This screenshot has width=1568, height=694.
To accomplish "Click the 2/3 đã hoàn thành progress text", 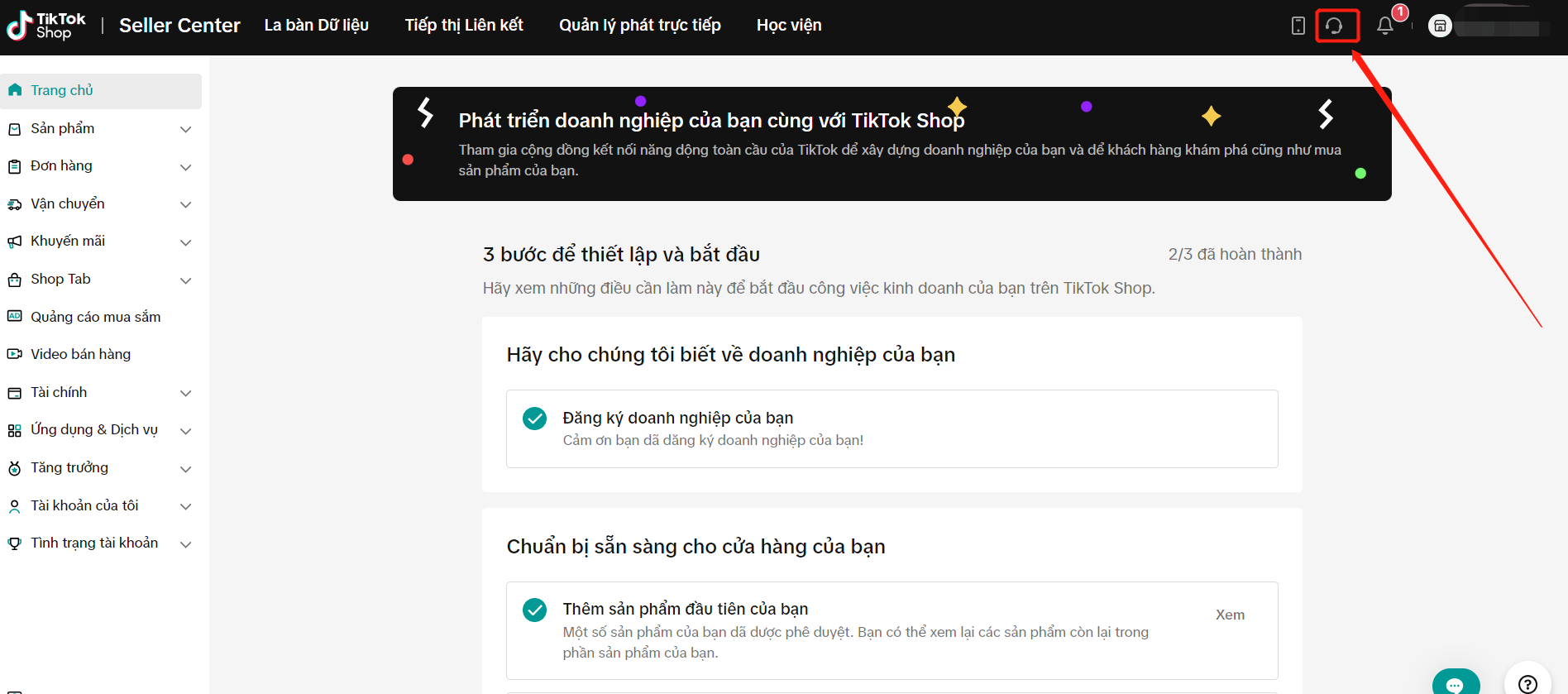I will [x=1235, y=254].
